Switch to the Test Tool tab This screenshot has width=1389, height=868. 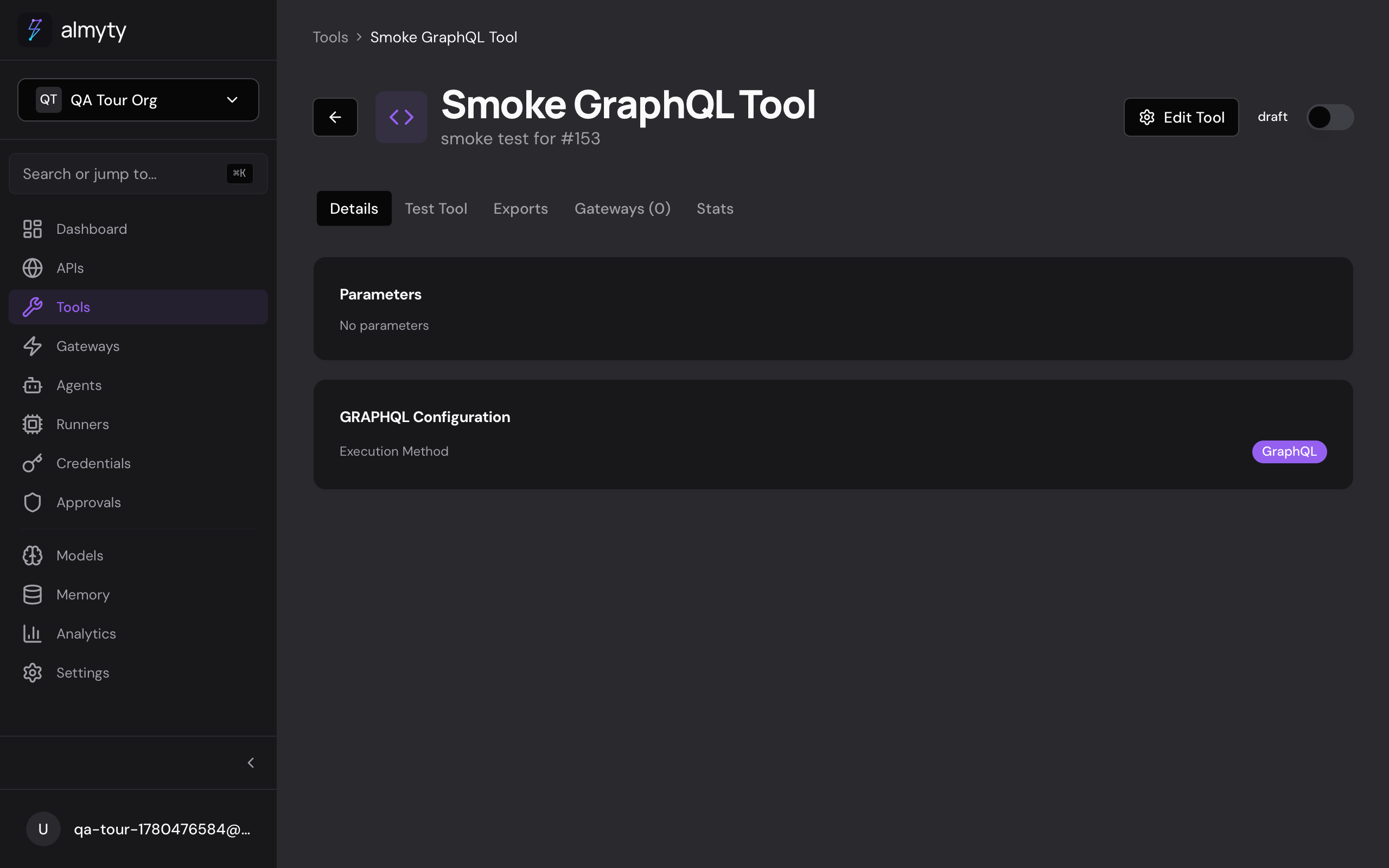(x=436, y=208)
